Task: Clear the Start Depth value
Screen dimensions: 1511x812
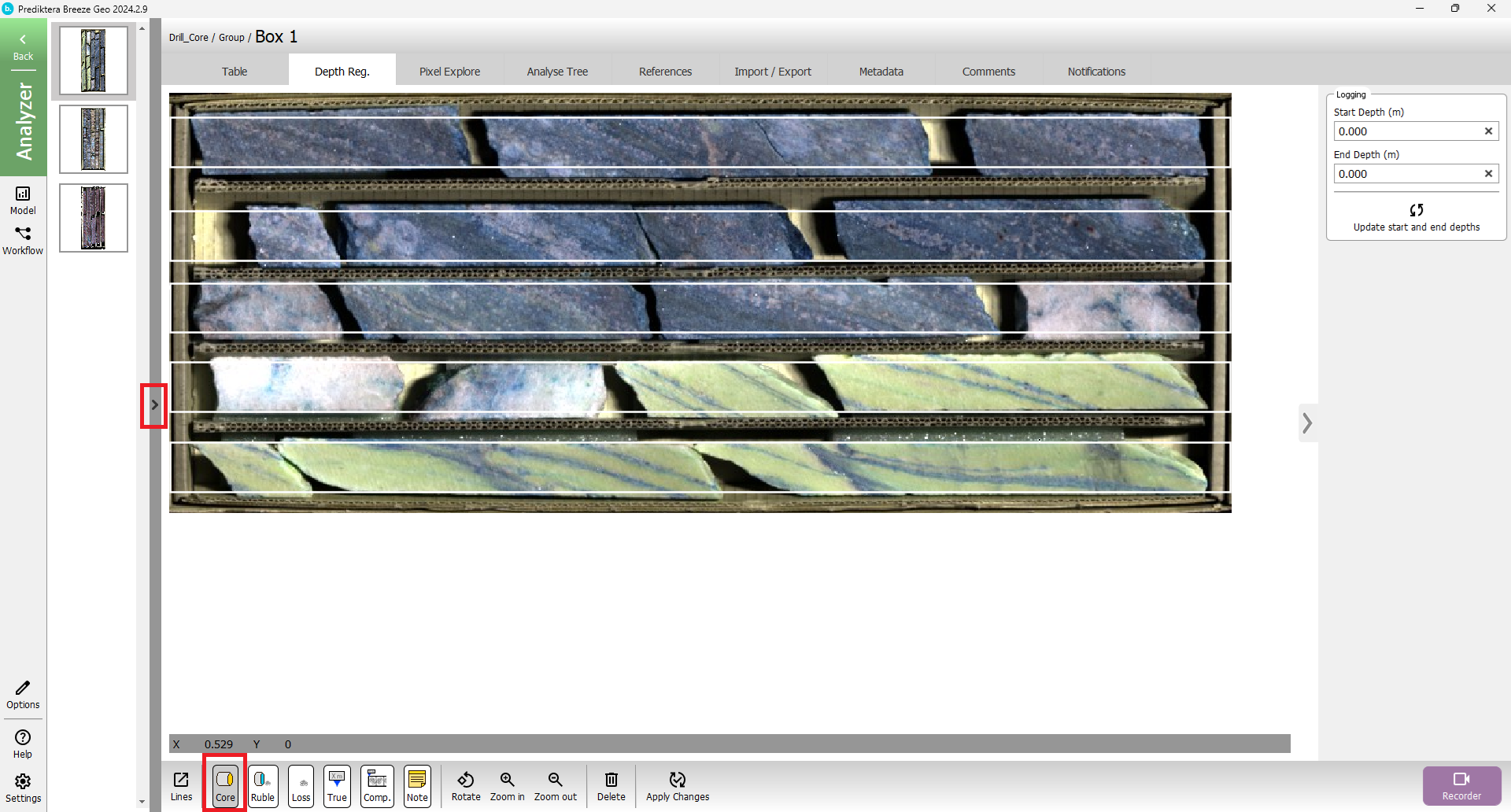Action: click(x=1488, y=131)
